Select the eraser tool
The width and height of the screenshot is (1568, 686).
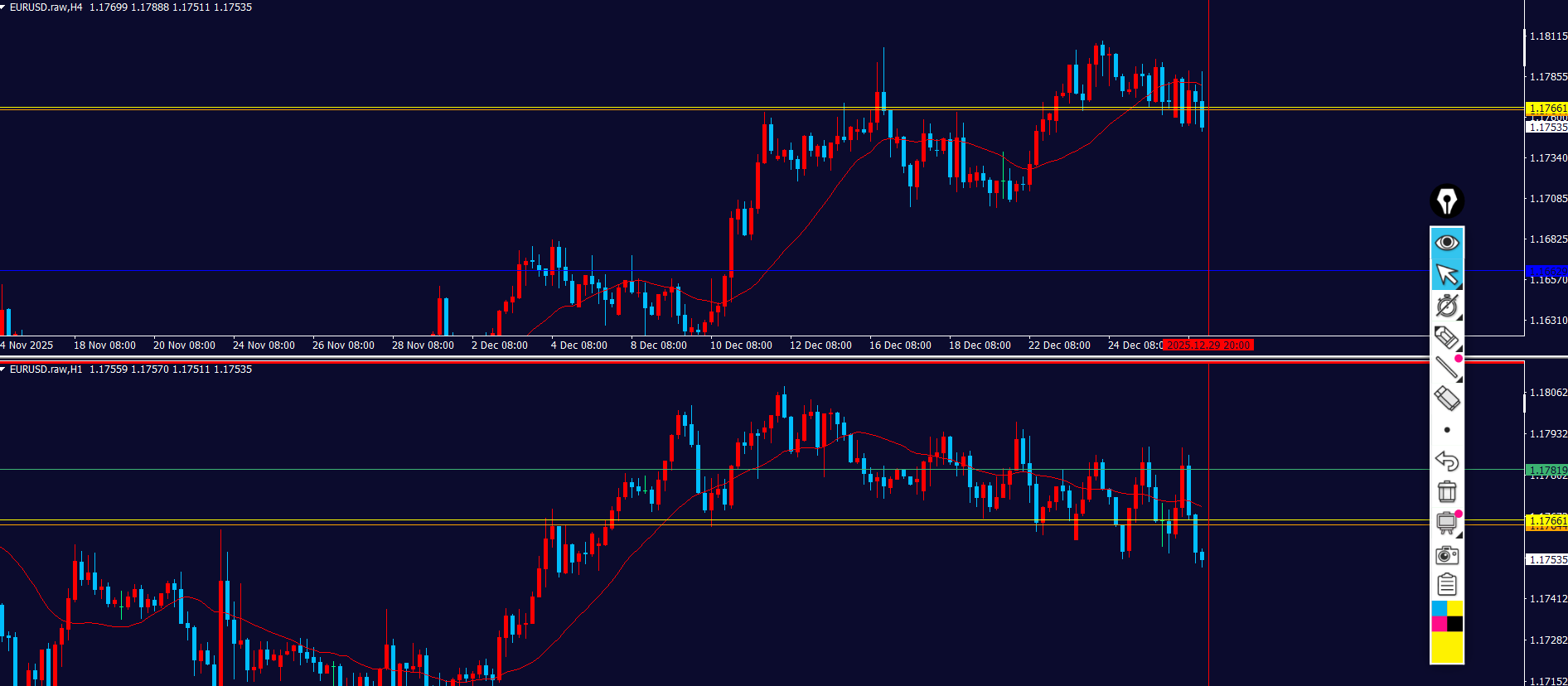(x=1447, y=399)
